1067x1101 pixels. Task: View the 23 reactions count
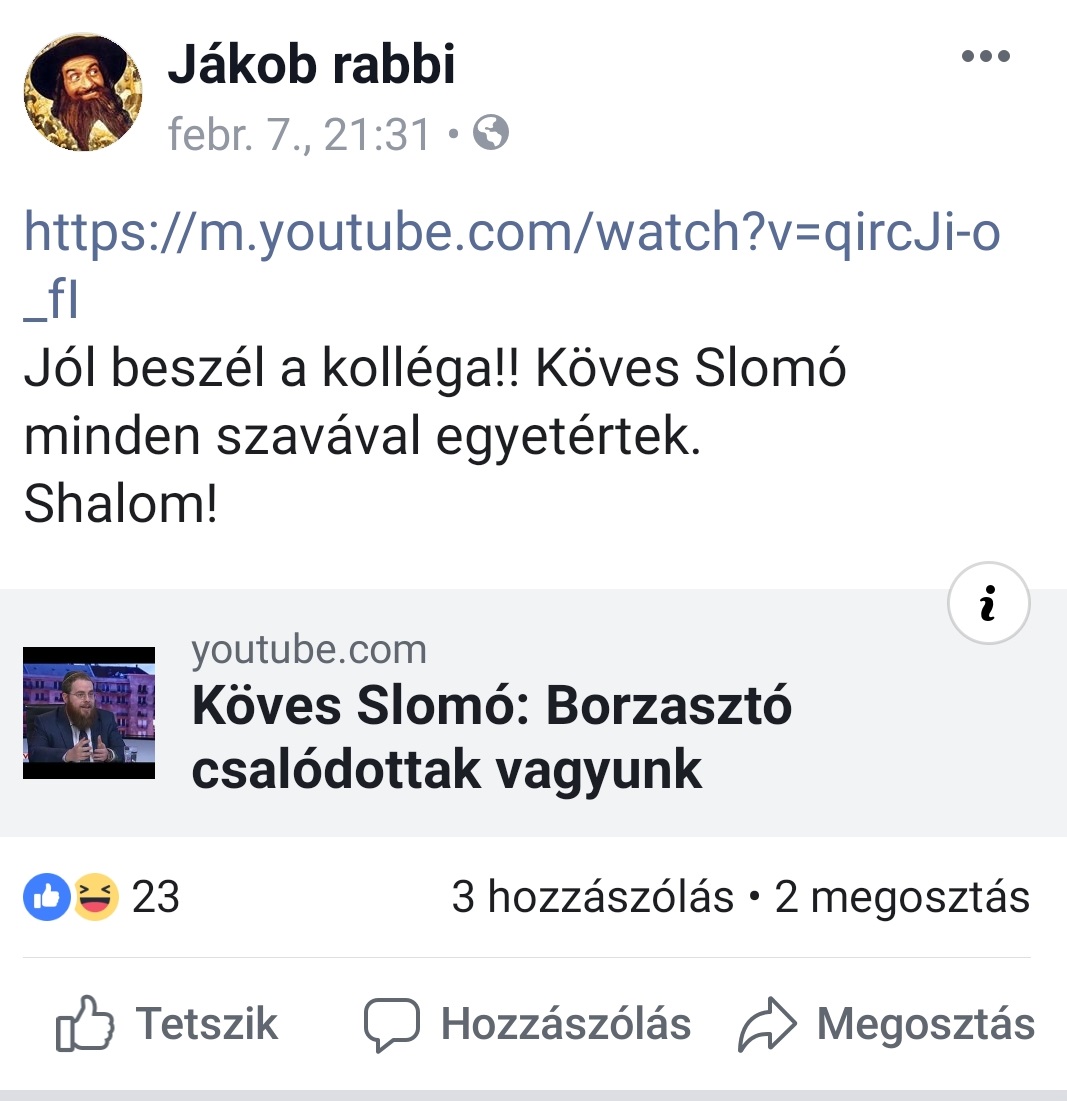156,897
